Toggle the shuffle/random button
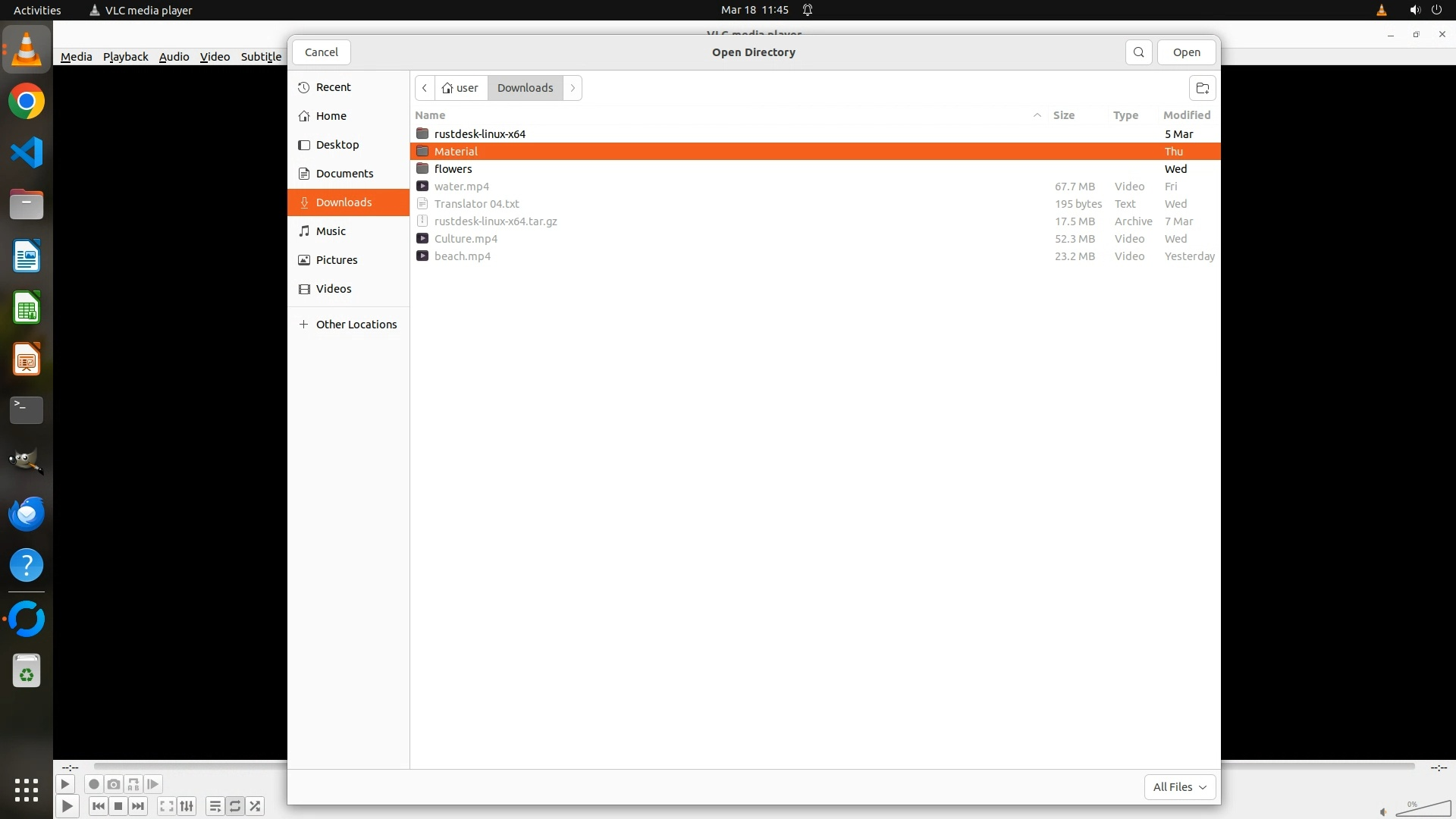Viewport: 1456px width, 819px height. coord(256,806)
